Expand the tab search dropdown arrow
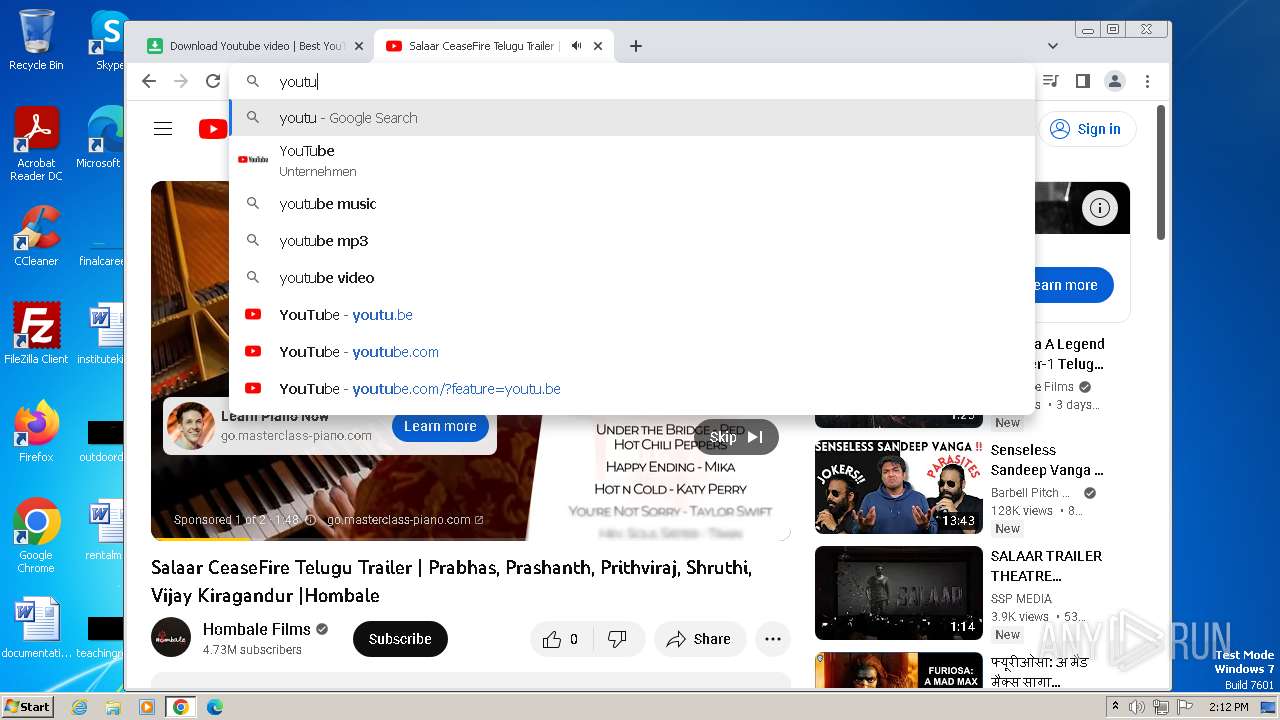Image resolution: width=1280 pixels, height=720 pixels. tap(1052, 46)
